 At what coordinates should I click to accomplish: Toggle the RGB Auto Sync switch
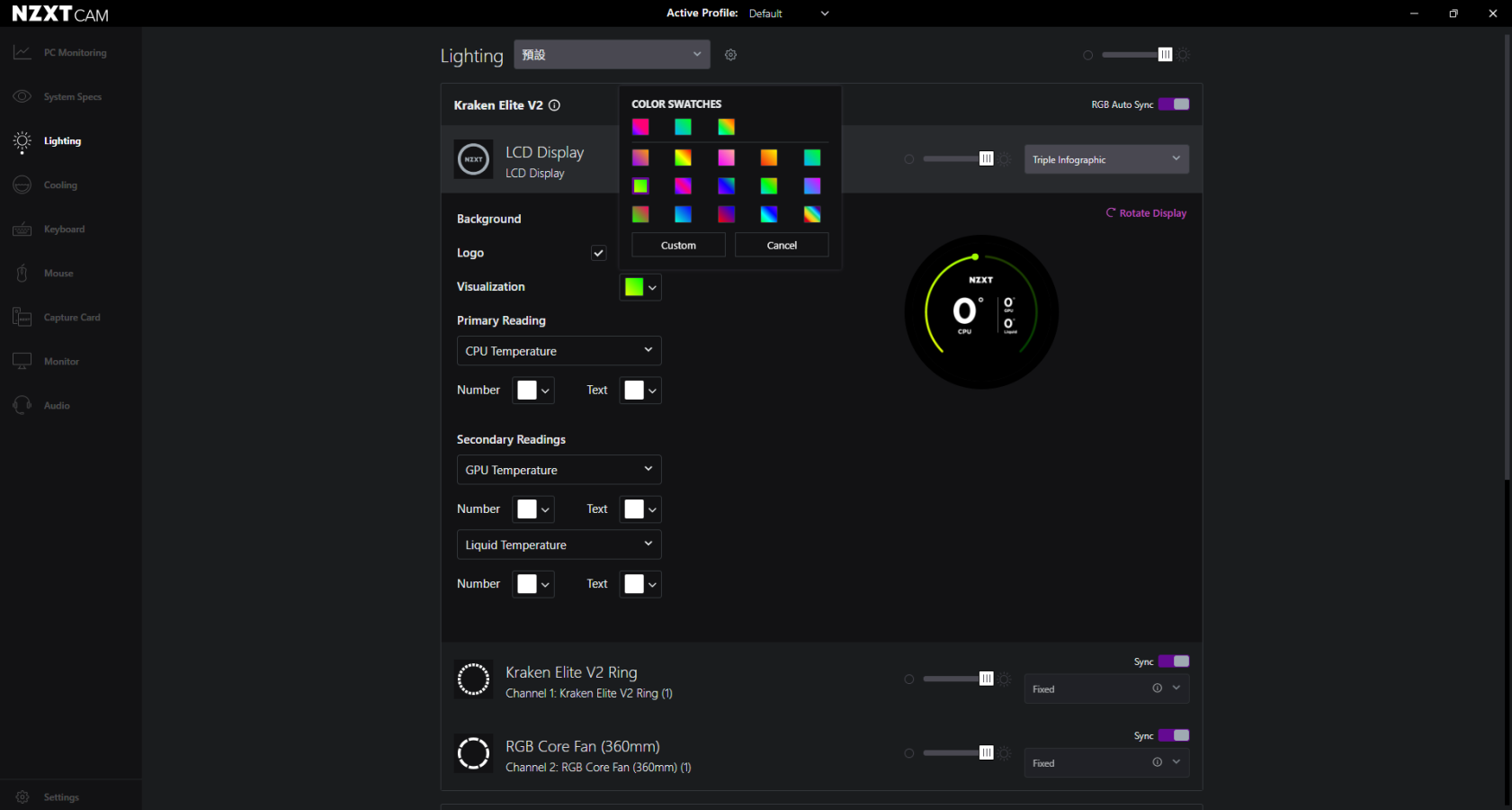pos(1174,104)
